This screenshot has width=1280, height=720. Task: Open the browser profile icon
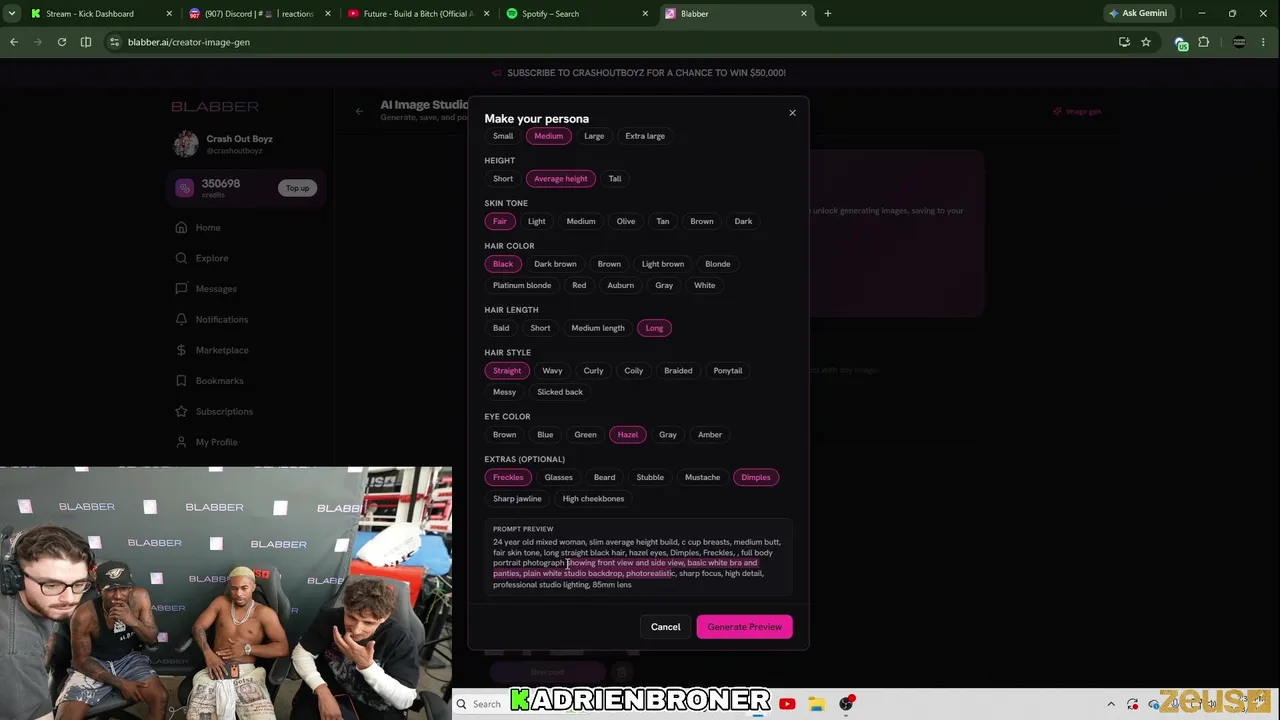(x=1239, y=42)
